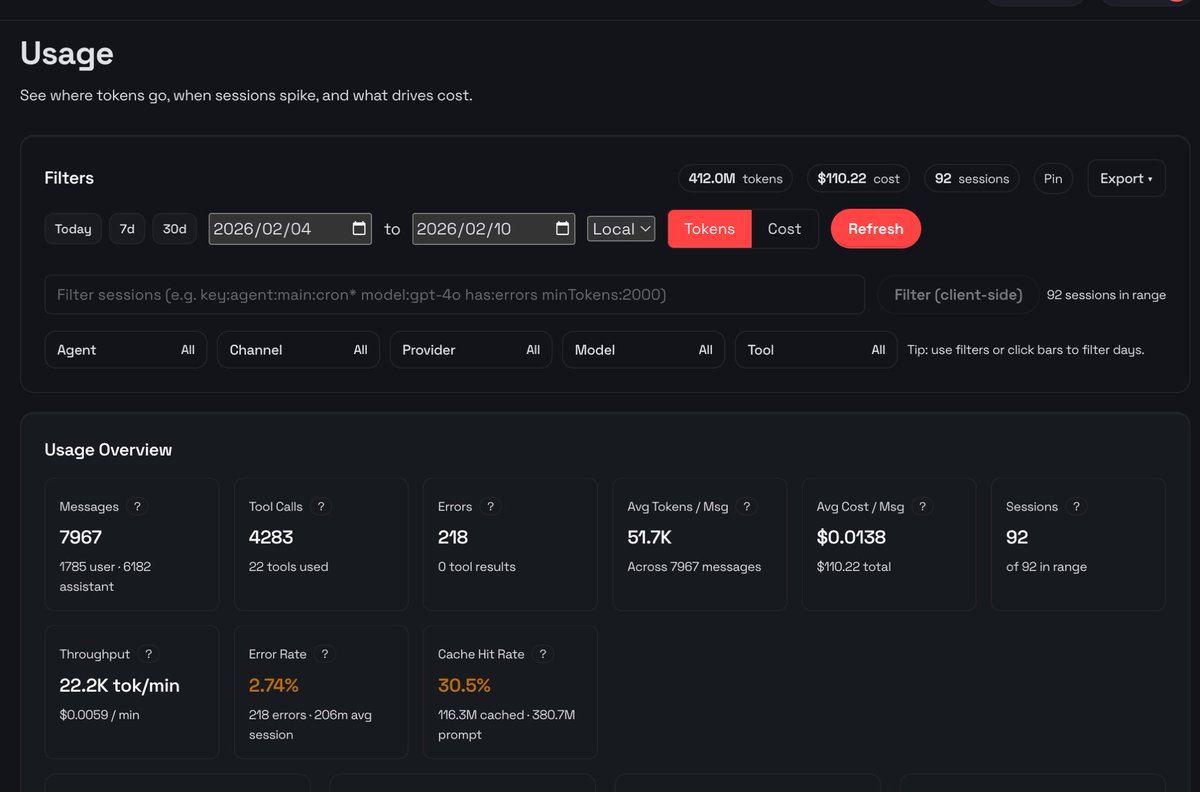Focus the Filter sessions text field
Screen dimensions: 1200x792
coord(455,295)
